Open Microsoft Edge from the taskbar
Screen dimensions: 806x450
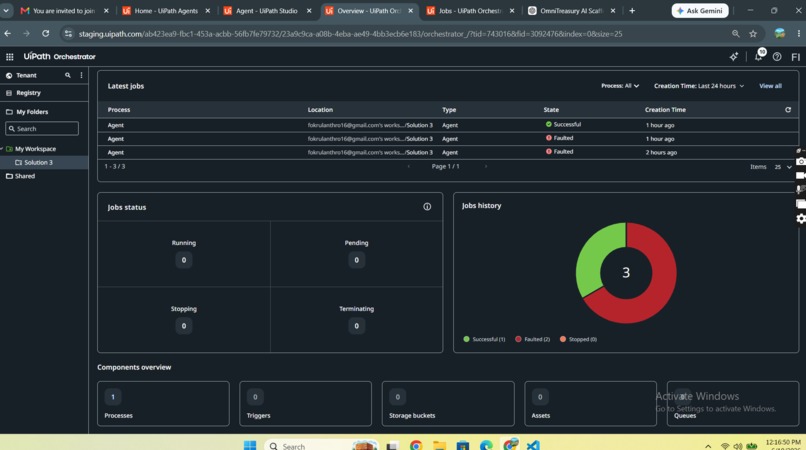click(x=486, y=445)
